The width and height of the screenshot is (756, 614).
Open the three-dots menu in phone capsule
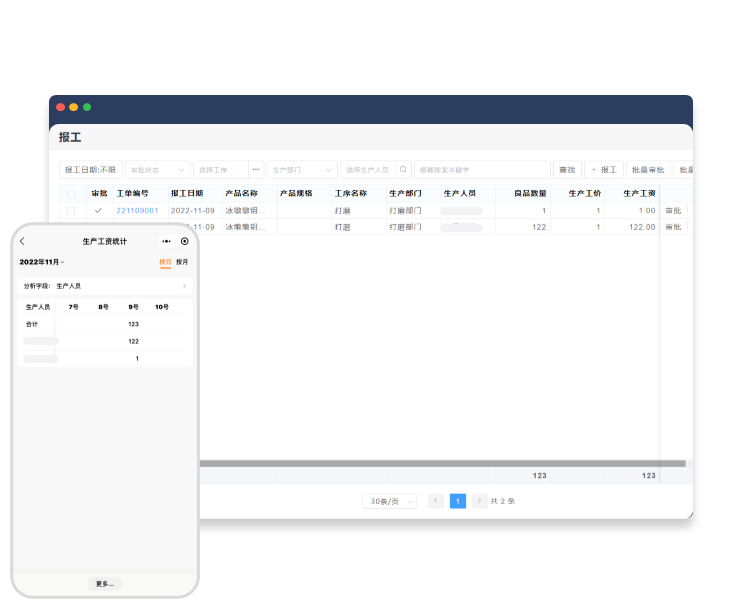(166, 241)
